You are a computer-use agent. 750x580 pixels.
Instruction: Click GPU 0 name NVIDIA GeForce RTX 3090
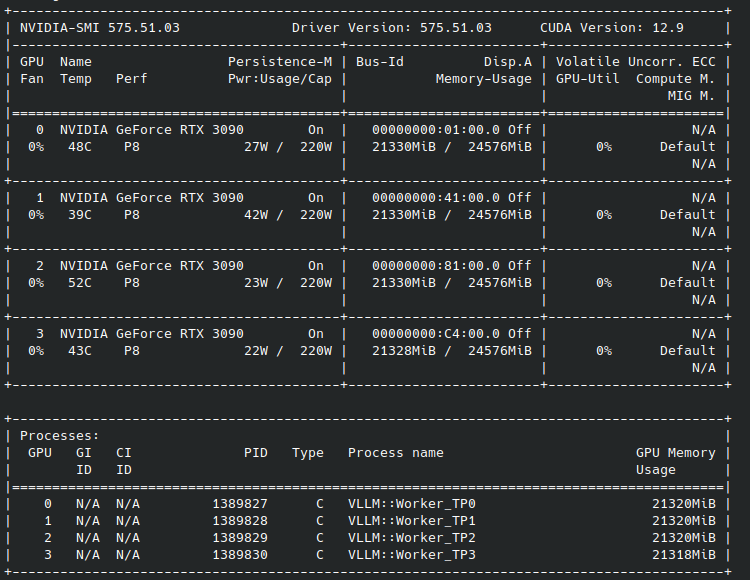pos(152,130)
